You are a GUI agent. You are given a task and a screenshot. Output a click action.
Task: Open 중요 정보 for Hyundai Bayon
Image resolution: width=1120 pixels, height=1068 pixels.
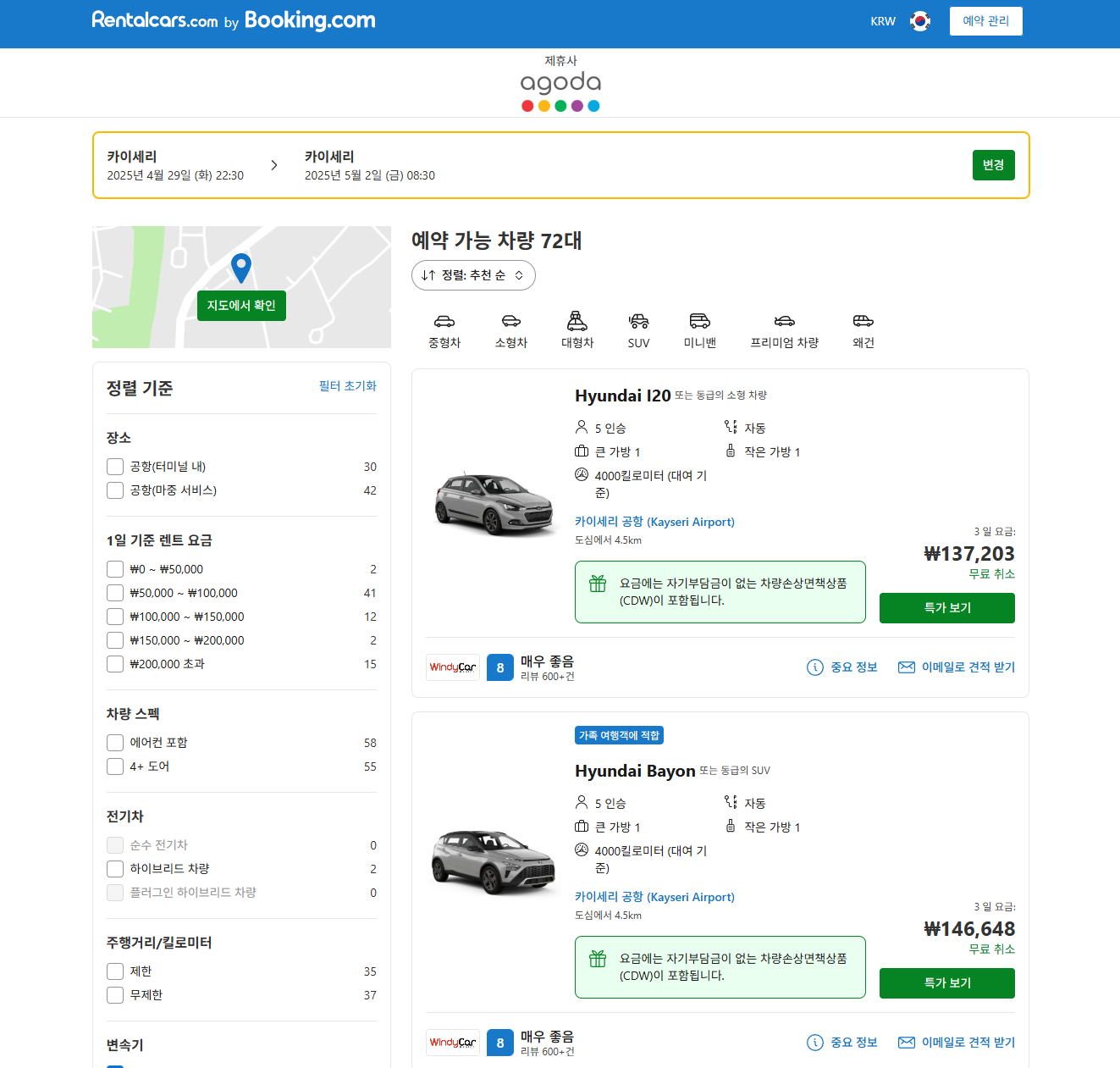click(x=842, y=1043)
